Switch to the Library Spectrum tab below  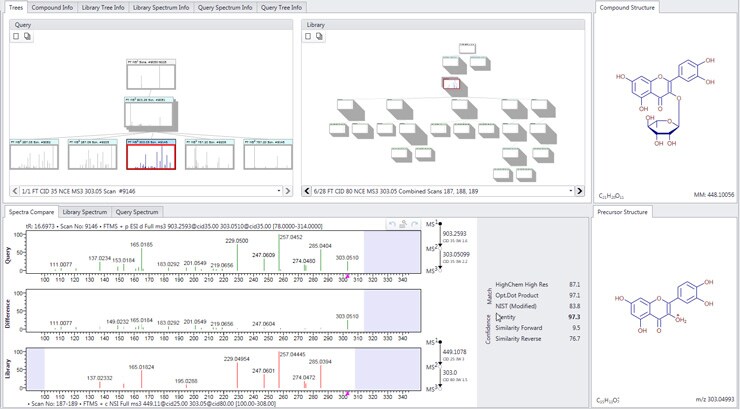click(85, 212)
